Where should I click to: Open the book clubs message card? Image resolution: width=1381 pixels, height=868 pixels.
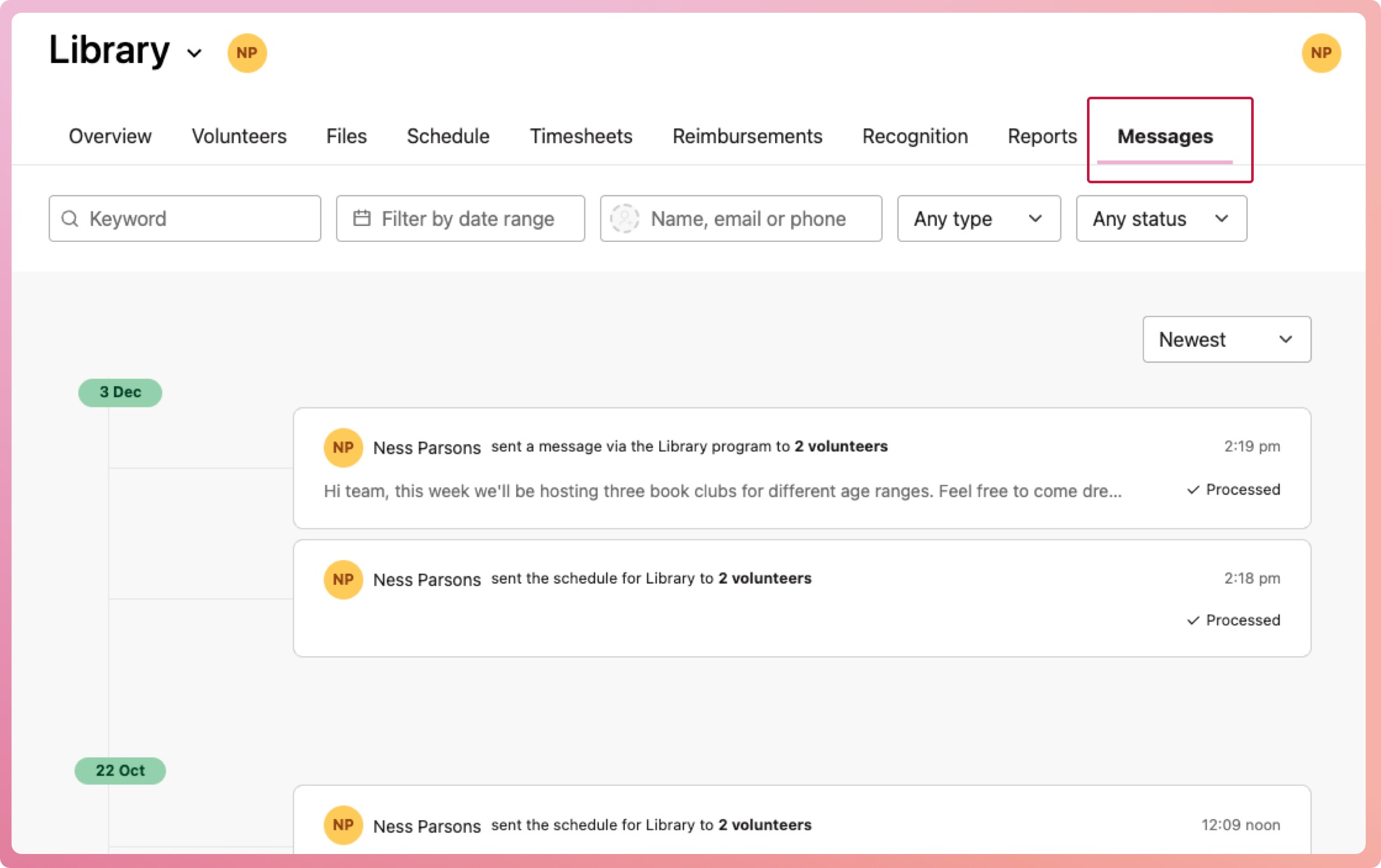point(722,491)
